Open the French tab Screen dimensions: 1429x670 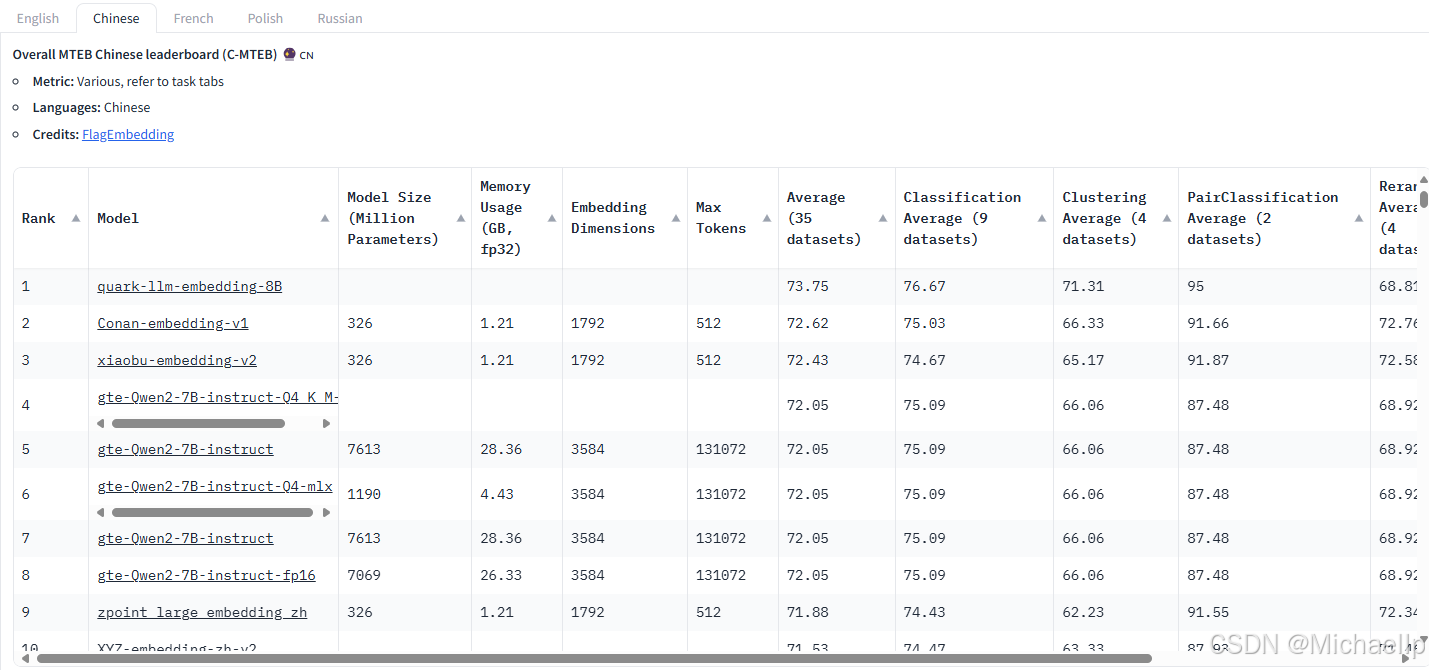[x=193, y=18]
